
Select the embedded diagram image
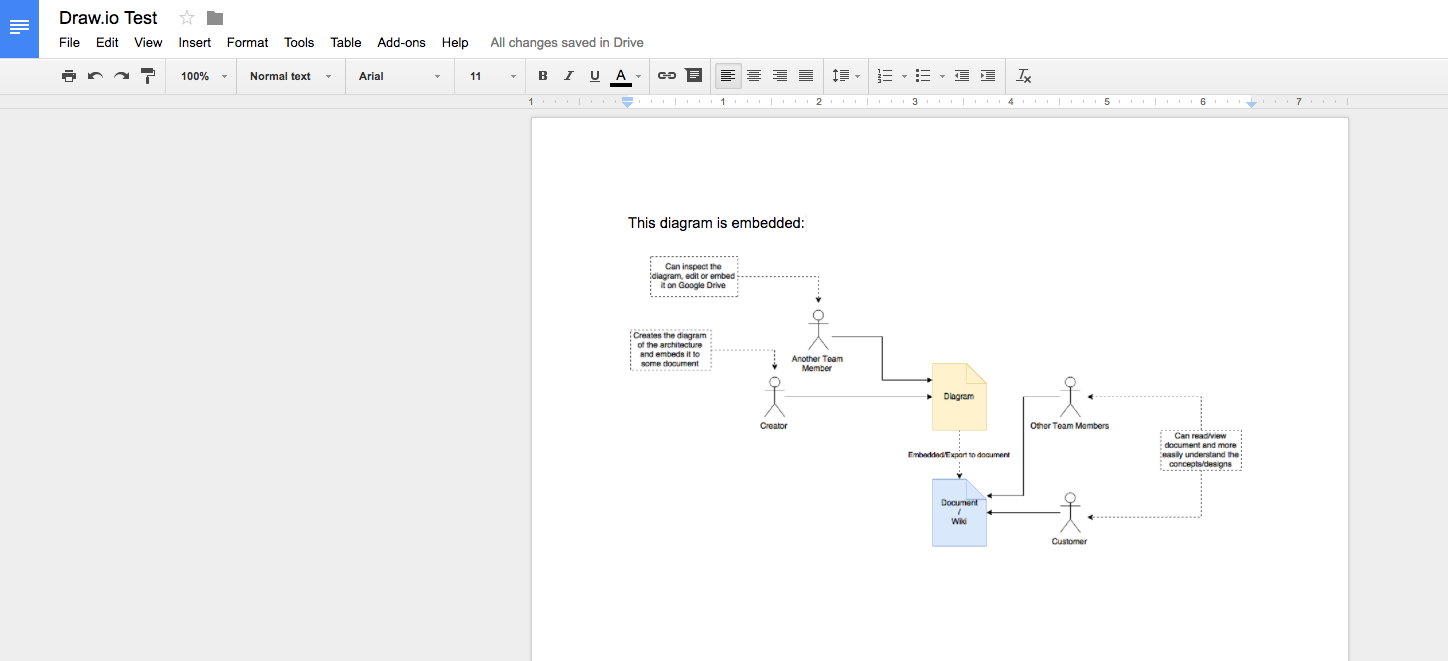(935, 400)
